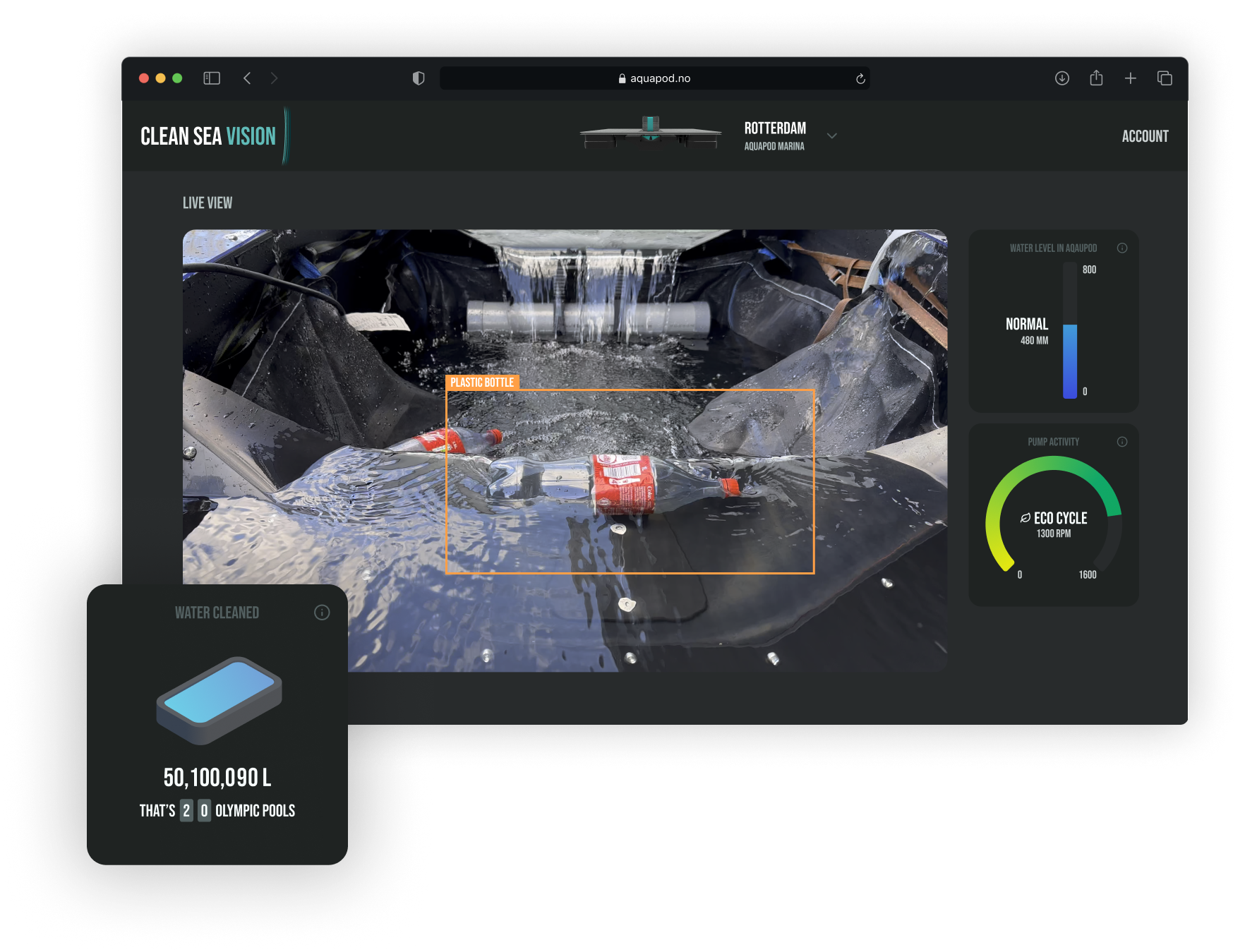The height and width of the screenshot is (952, 1245).
Task: Click the 1300 RPM value
Action: pyautogui.click(x=1054, y=534)
